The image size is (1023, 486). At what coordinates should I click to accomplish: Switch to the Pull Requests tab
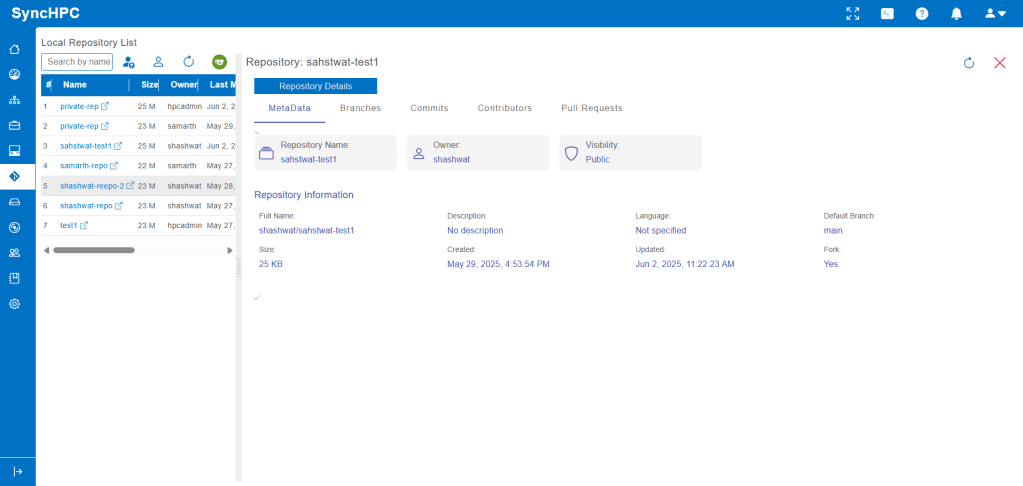[592, 108]
